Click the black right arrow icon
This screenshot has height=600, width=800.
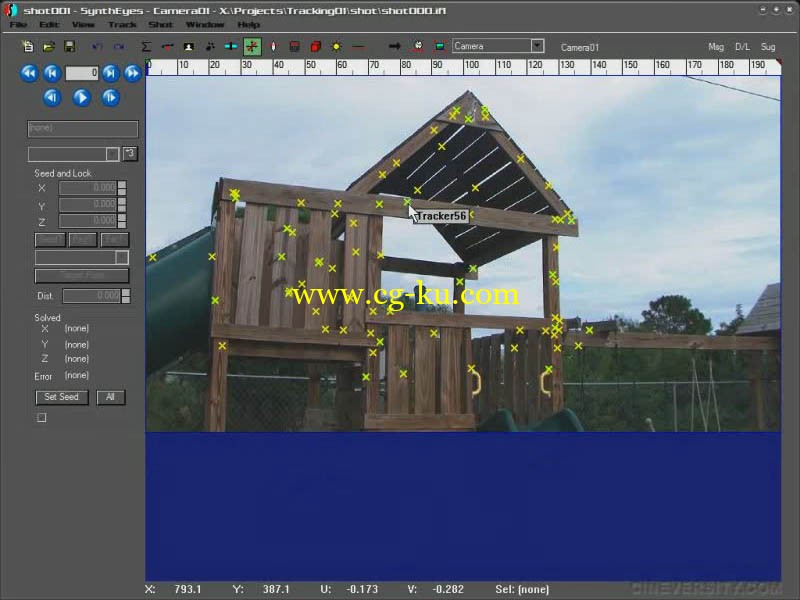[394, 46]
